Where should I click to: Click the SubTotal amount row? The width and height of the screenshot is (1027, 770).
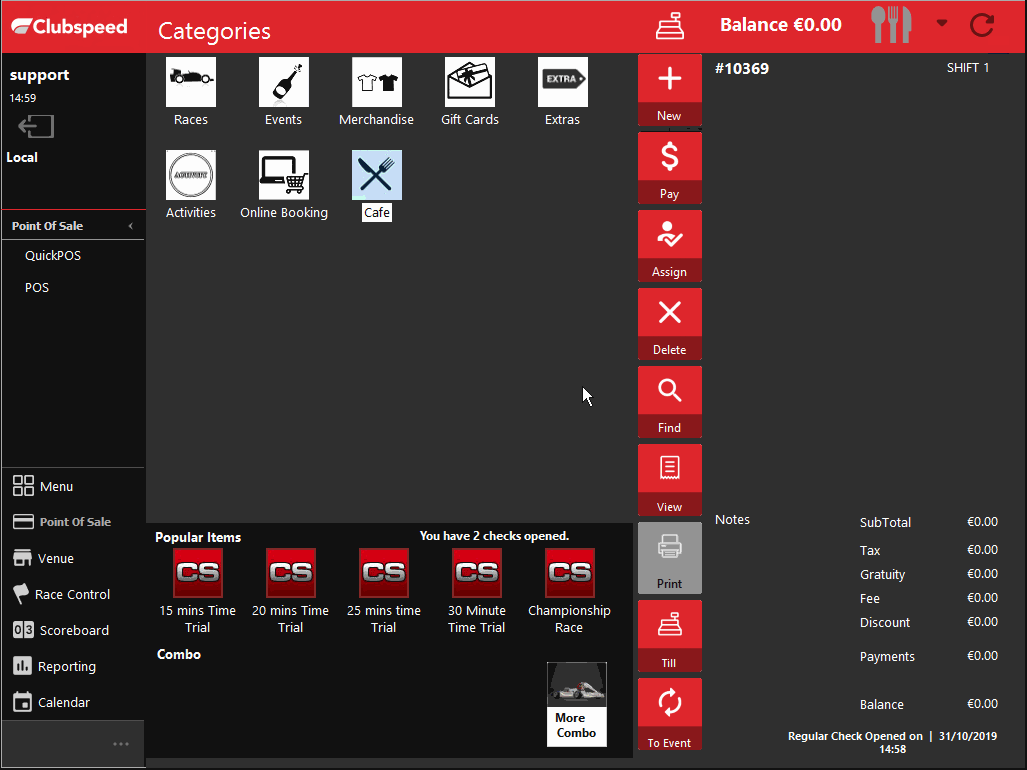point(929,522)
